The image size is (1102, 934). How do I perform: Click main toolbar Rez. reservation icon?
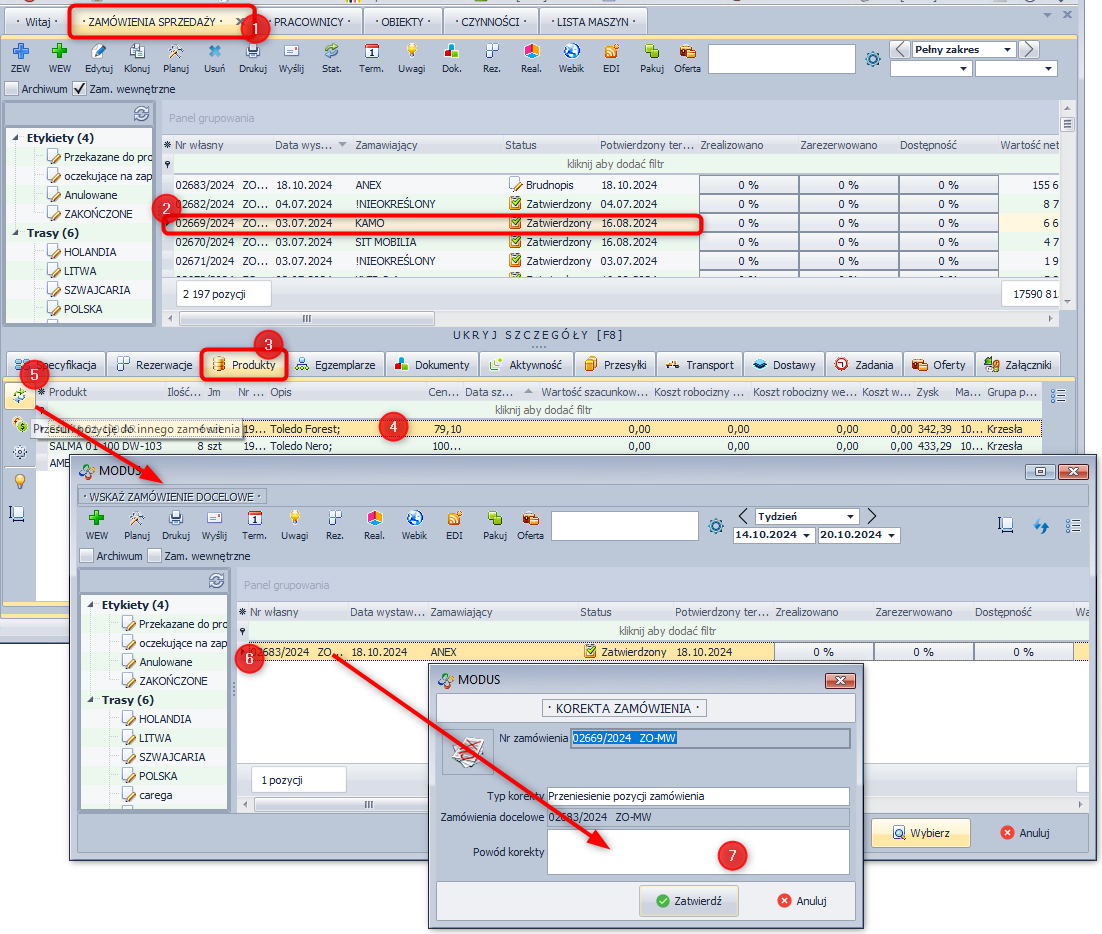click(x=491, y=51)
